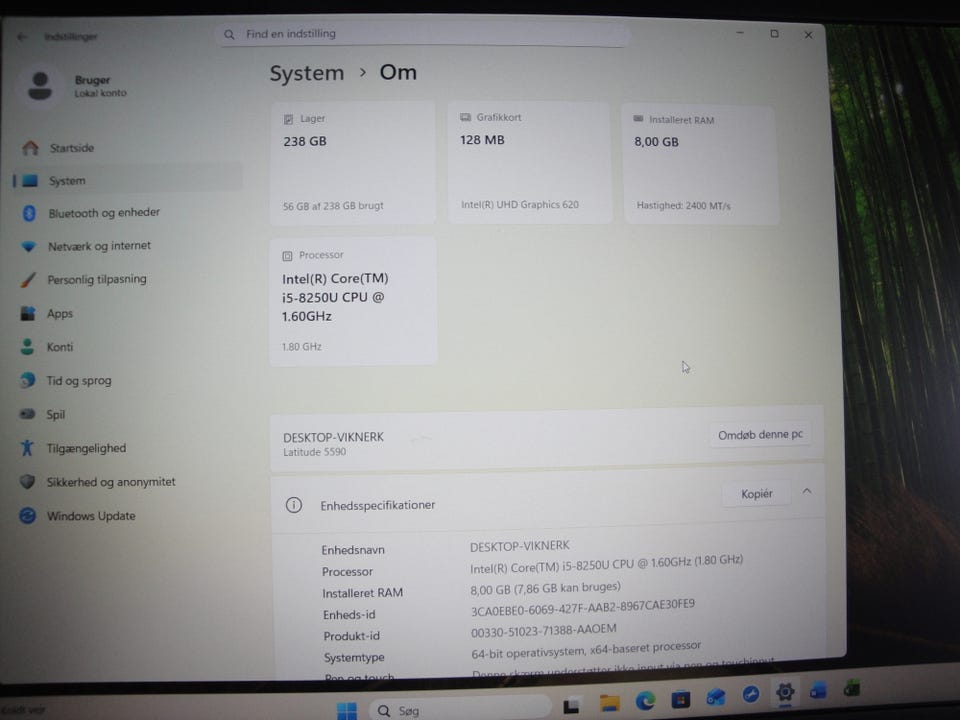This screenshot has height=720, width=960.
Task: Open the green Excel-style app on taskbar
Action: click(x=852, y=689)
